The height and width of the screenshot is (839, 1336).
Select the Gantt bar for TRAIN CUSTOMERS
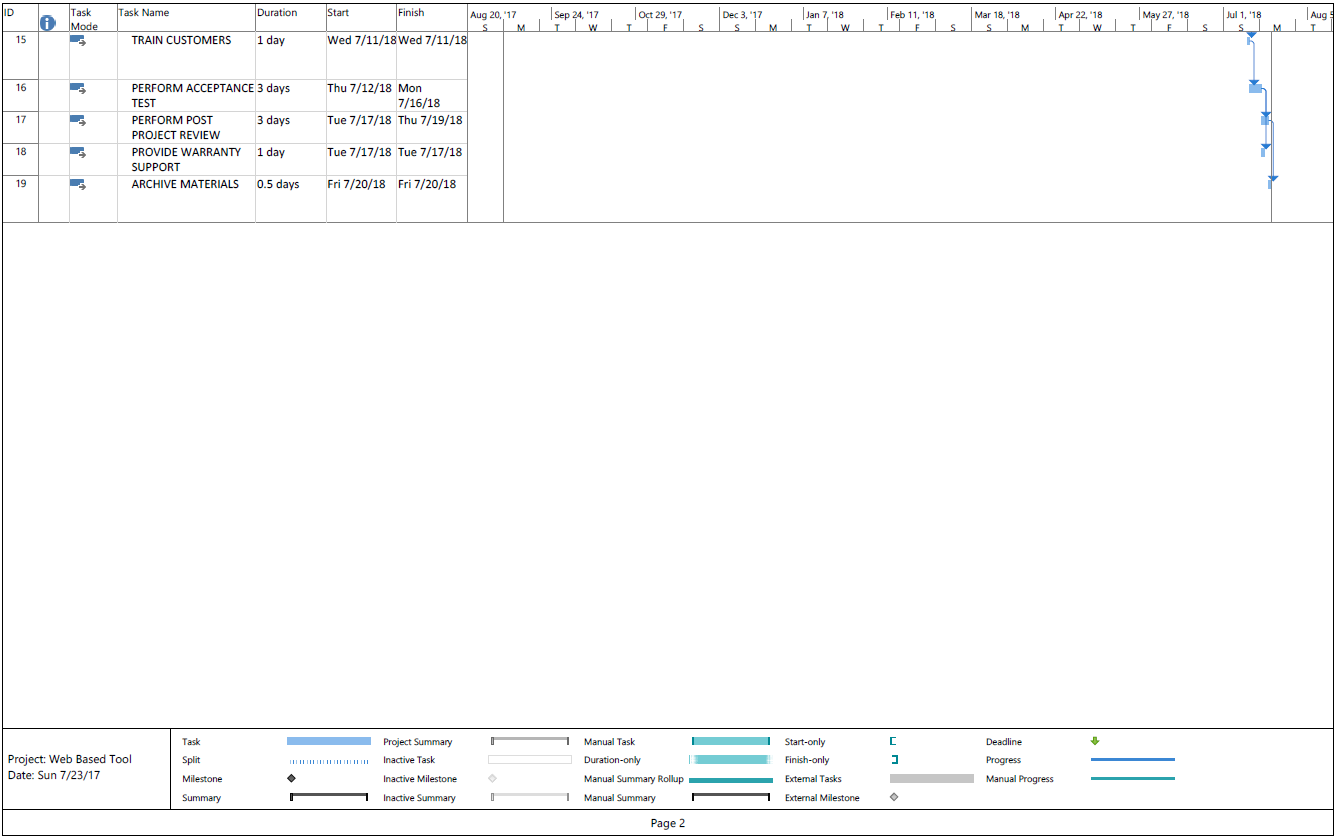[1251, 40]
